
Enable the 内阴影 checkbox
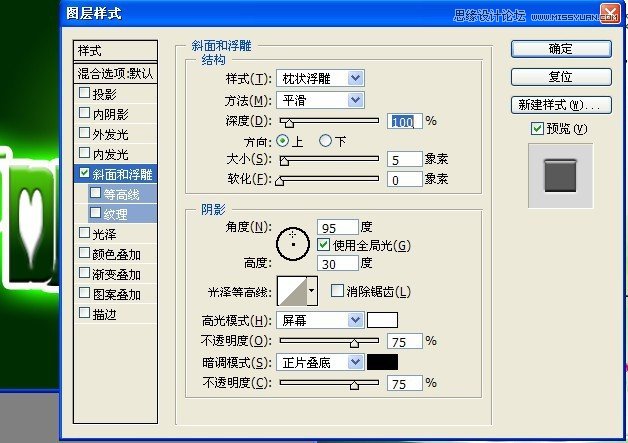pos(85,113)
